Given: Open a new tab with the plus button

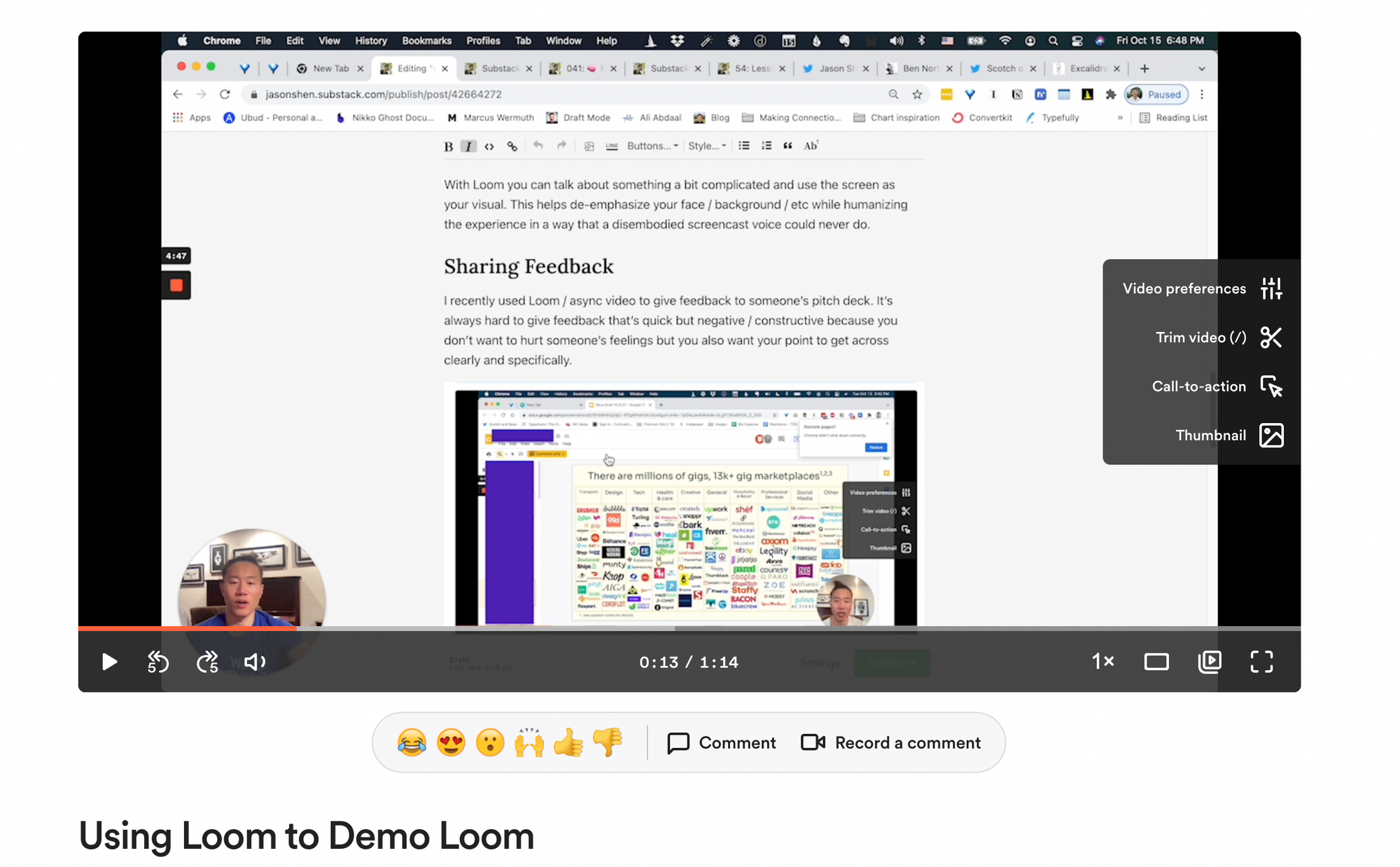Looking at the screenshot, I should tap(1144, 69).
